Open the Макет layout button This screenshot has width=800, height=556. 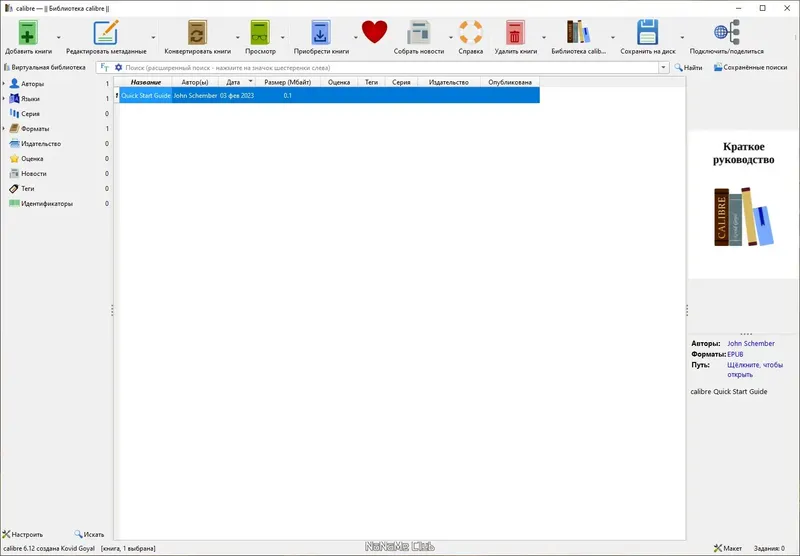(728, 548)
